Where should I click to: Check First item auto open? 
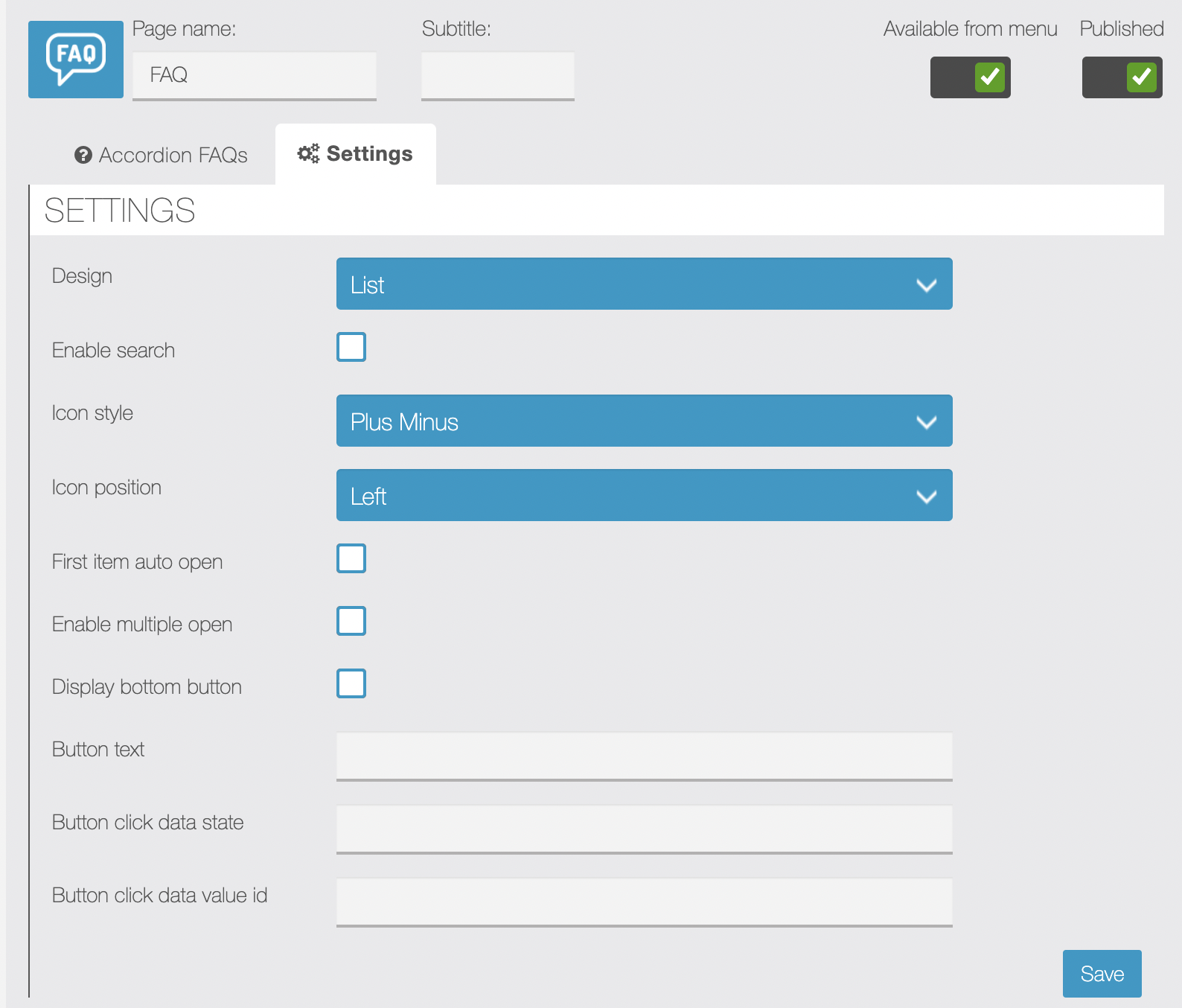point(351,558)
